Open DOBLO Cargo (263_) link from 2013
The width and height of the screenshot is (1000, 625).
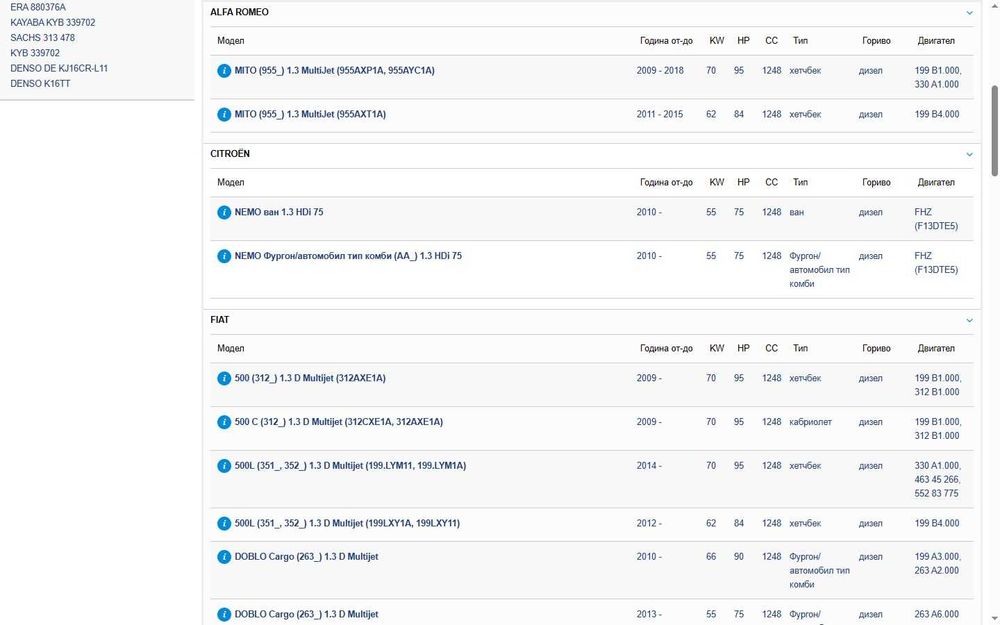[306, 615]
